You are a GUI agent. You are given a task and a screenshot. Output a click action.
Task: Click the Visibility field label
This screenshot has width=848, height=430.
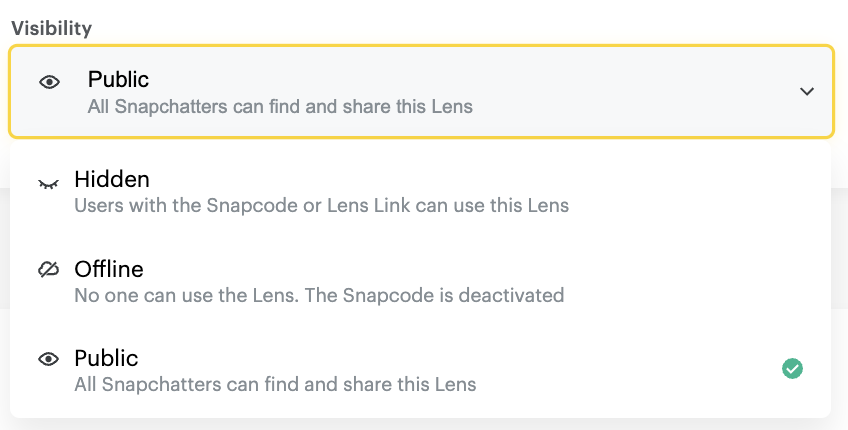pyautogui.click(x=52, y=27)
